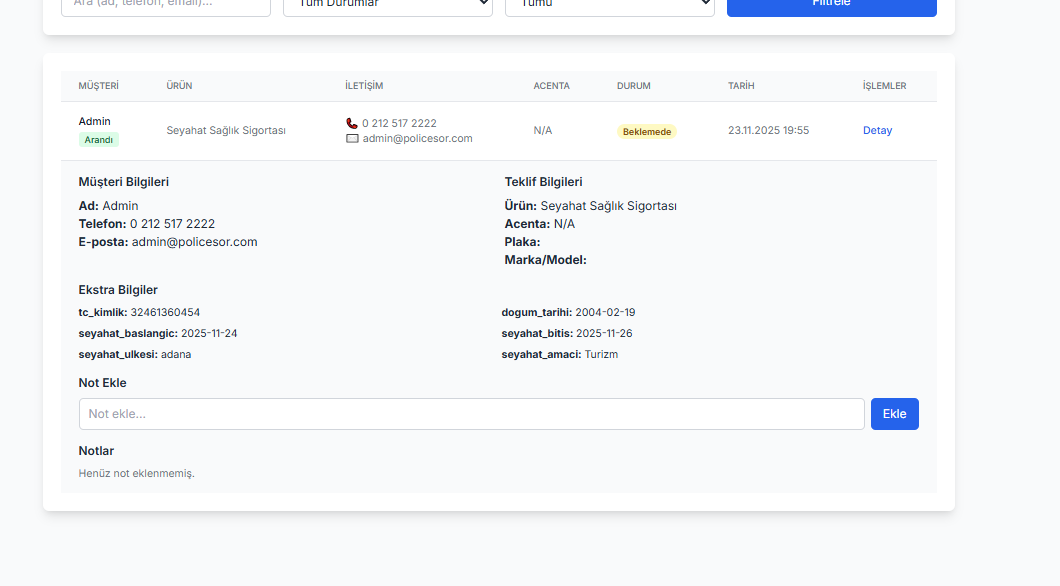Click the Ekstra Bilgiler heading
1060x586 pixels.
(118, 290)
